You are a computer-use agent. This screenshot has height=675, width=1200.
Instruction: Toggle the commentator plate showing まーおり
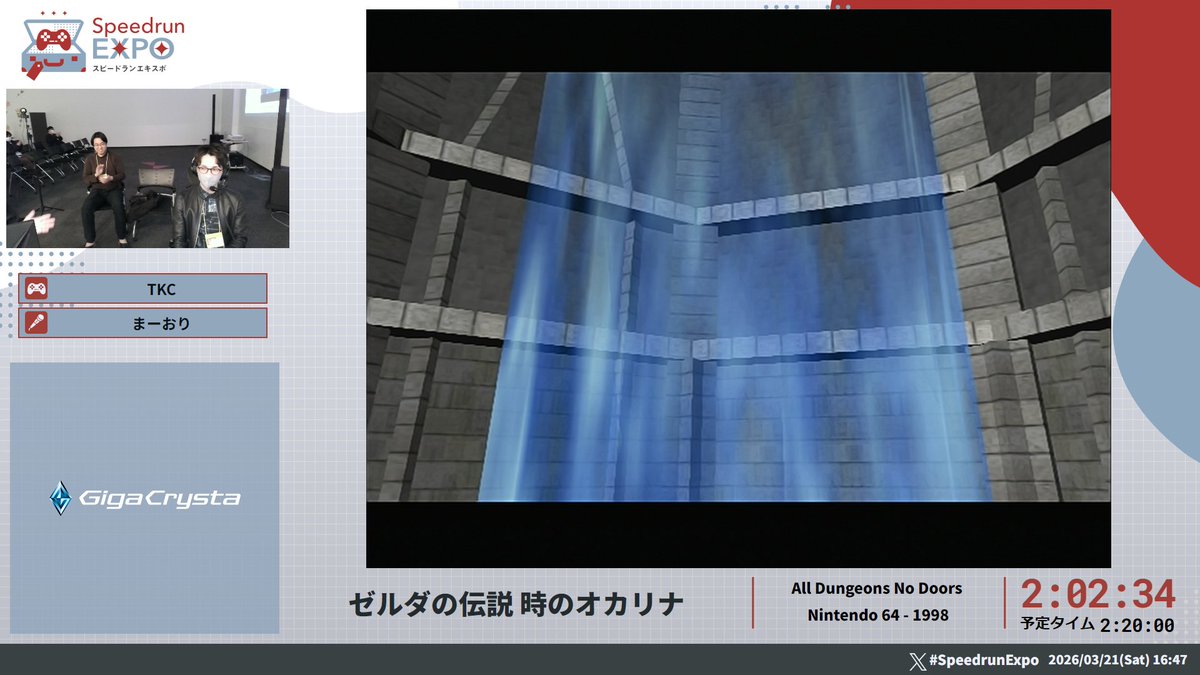[x=145, y=322]
